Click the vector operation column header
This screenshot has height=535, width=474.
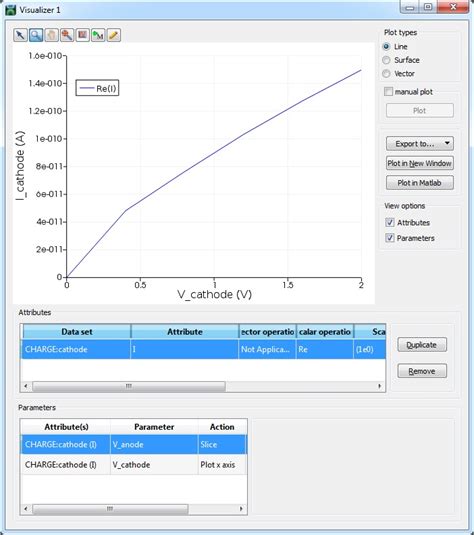pyautogui.click(x=267, y=332)
